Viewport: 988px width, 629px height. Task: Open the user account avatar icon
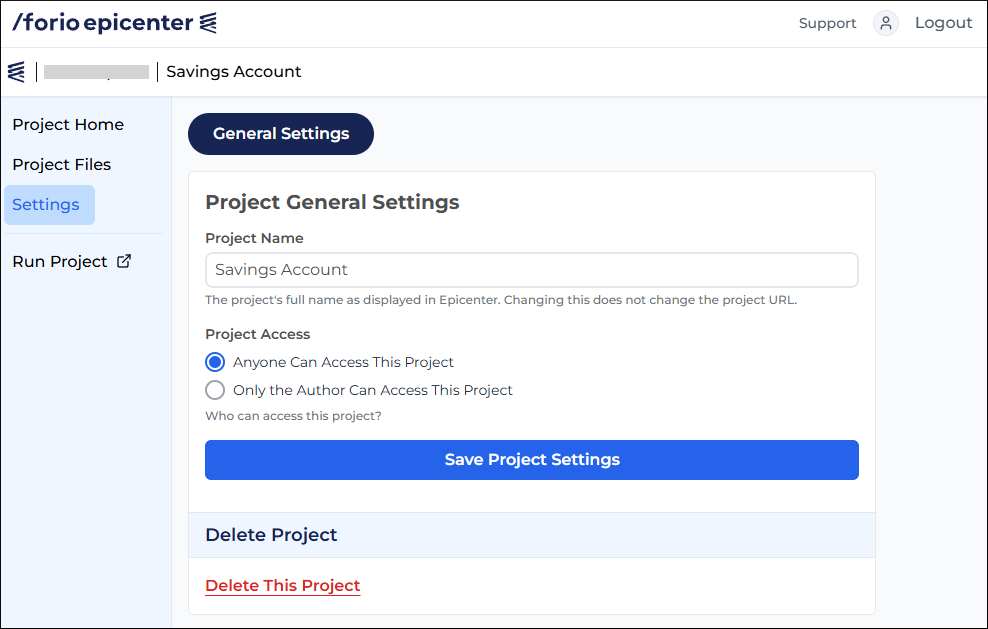click(x=885, y=22)
